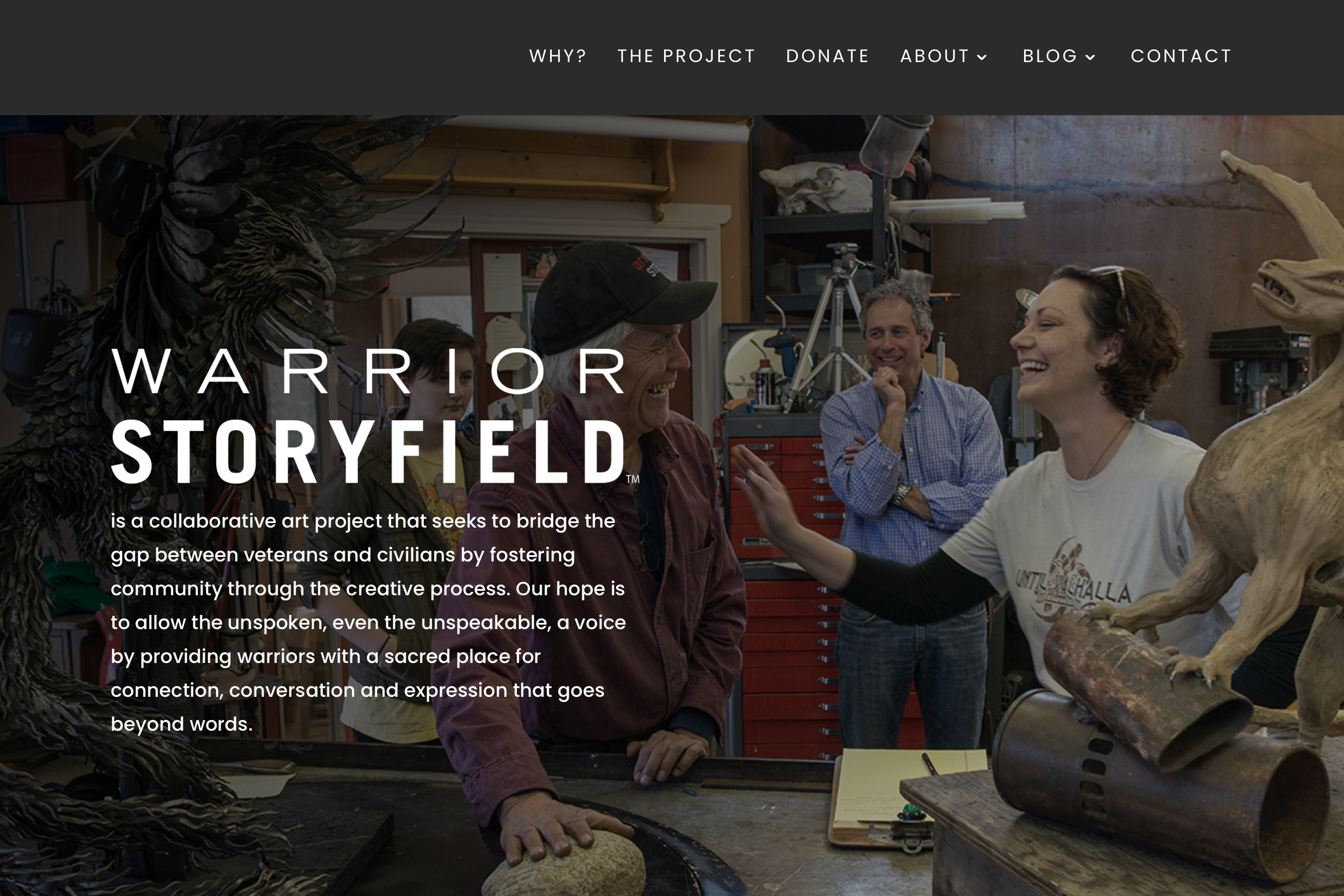Open the CONTACT page

coord(1180,56)
